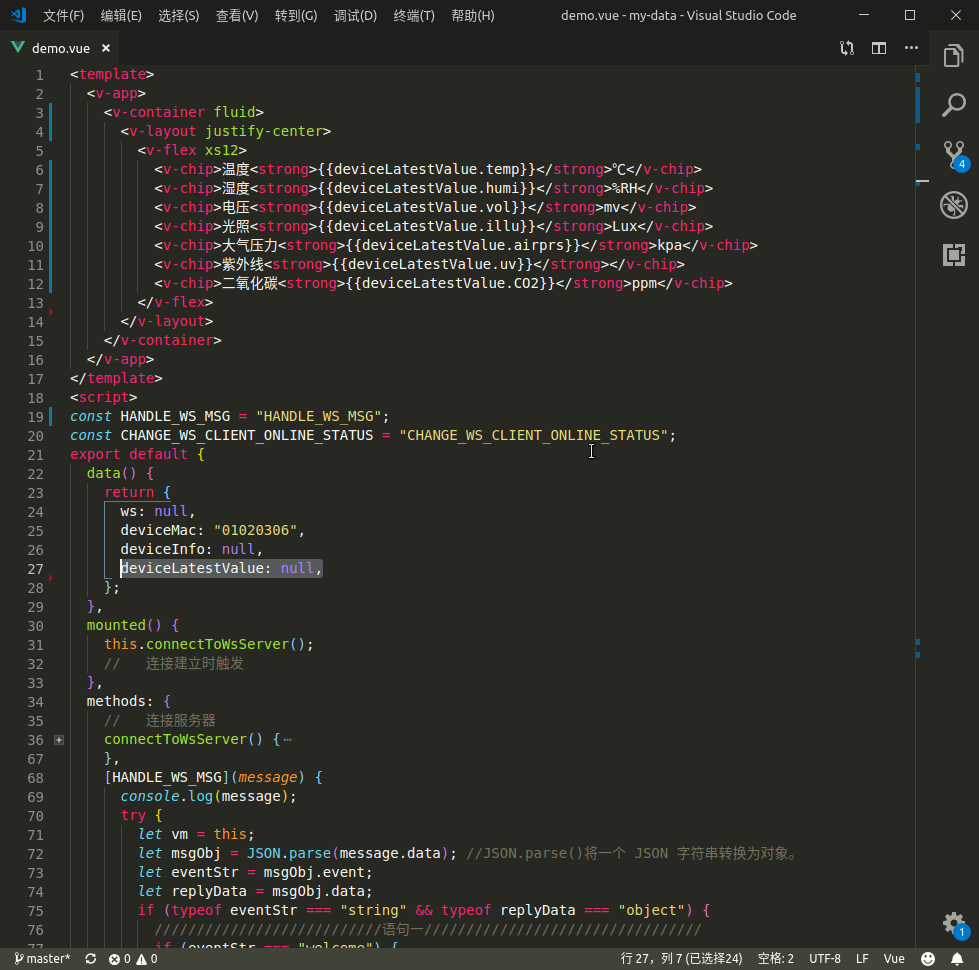Screen dimensions: 979x970
Task: Click the master branch indicator
Action: [x=42, y=958]
